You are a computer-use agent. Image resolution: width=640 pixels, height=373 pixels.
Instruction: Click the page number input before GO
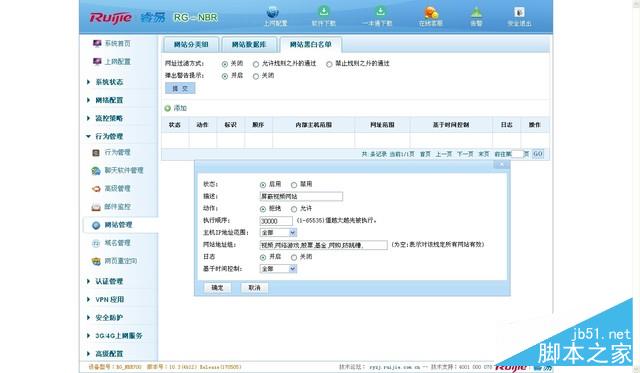[x=517, y=154]
